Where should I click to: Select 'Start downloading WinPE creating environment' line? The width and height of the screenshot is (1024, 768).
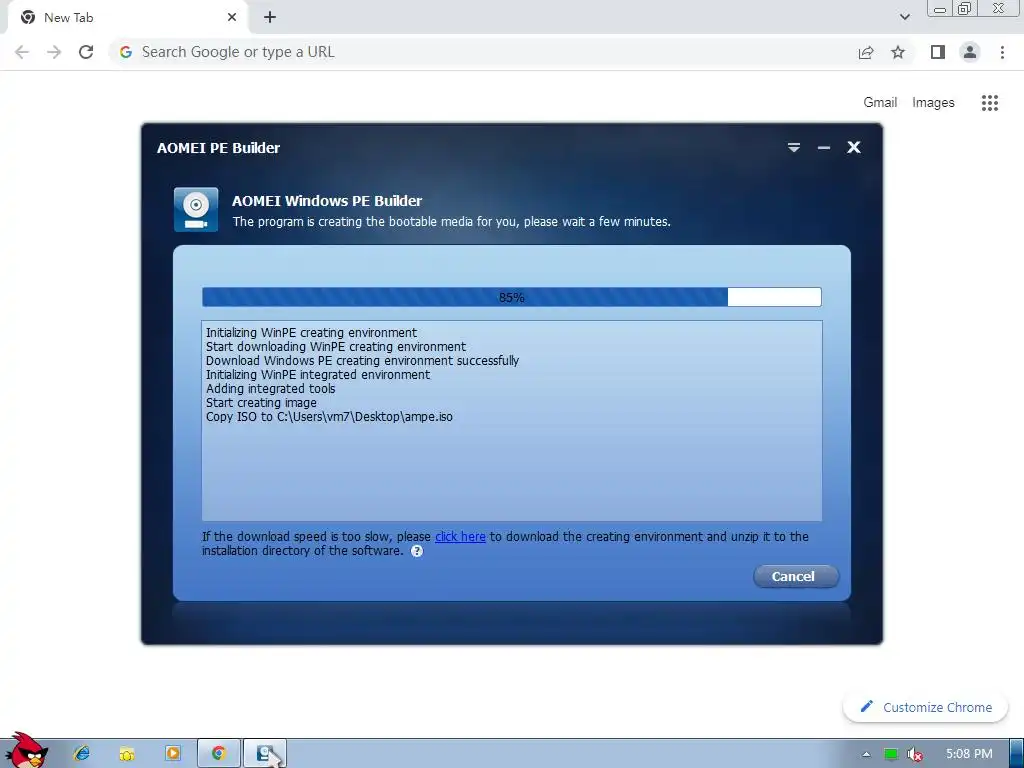pyautogui.click(x=336, y=347)
